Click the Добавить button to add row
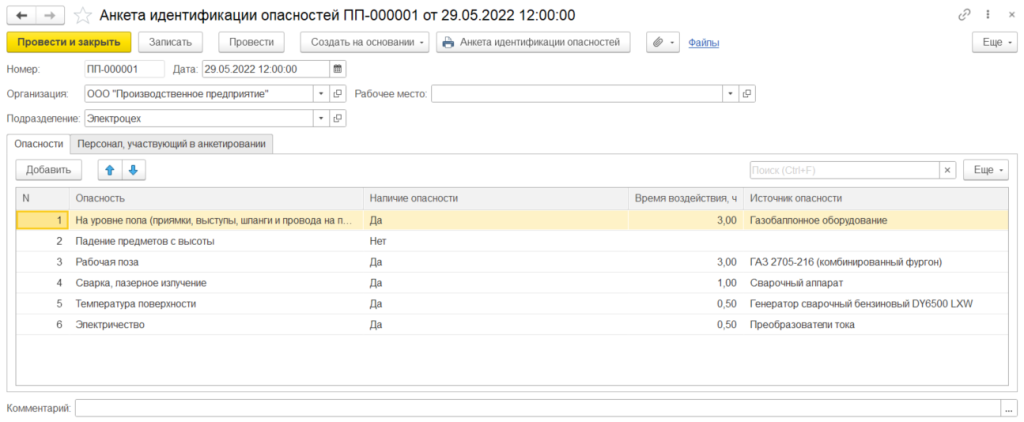 click(x=49, y=170)
